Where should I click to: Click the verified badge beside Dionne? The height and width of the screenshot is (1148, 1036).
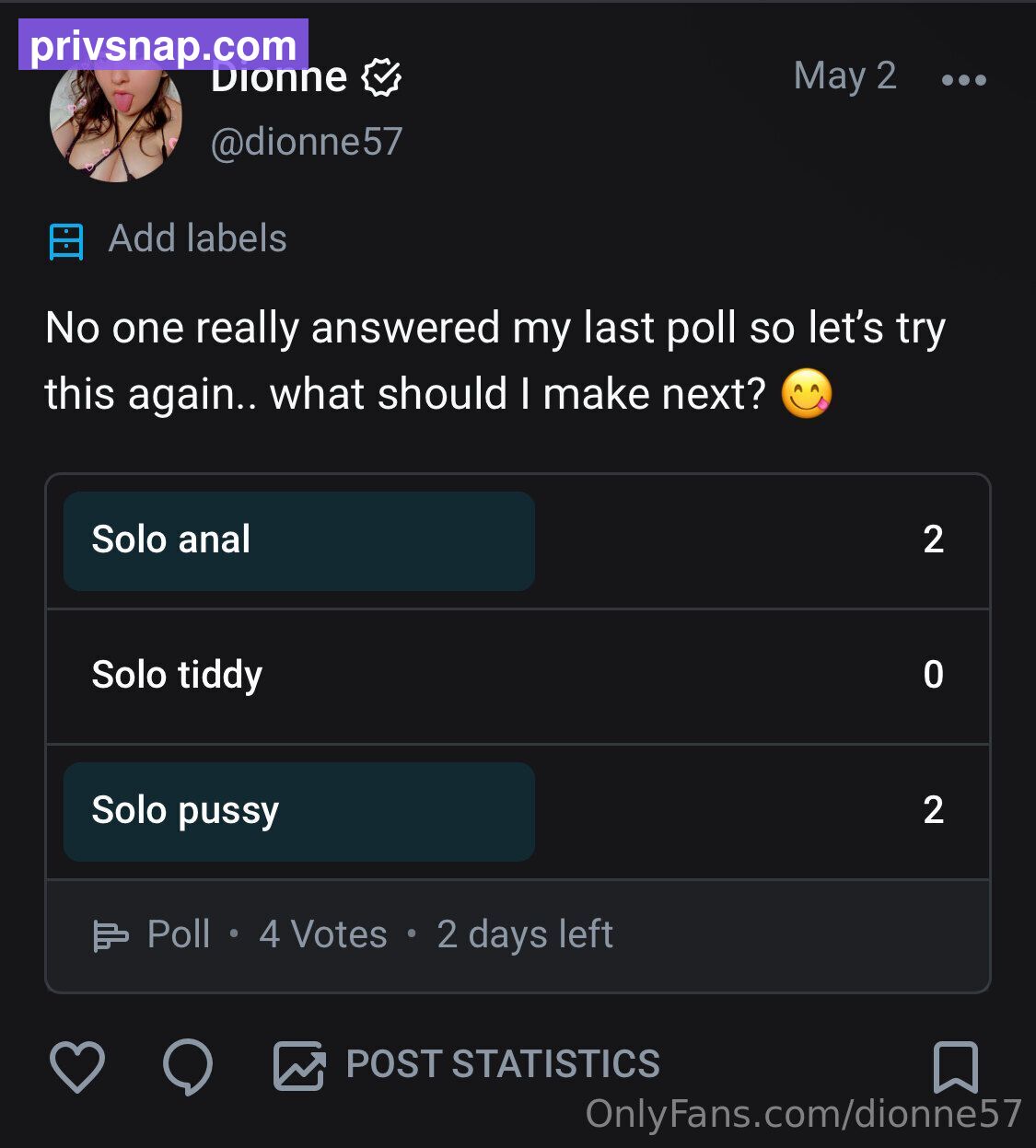[x=381, y=77]
